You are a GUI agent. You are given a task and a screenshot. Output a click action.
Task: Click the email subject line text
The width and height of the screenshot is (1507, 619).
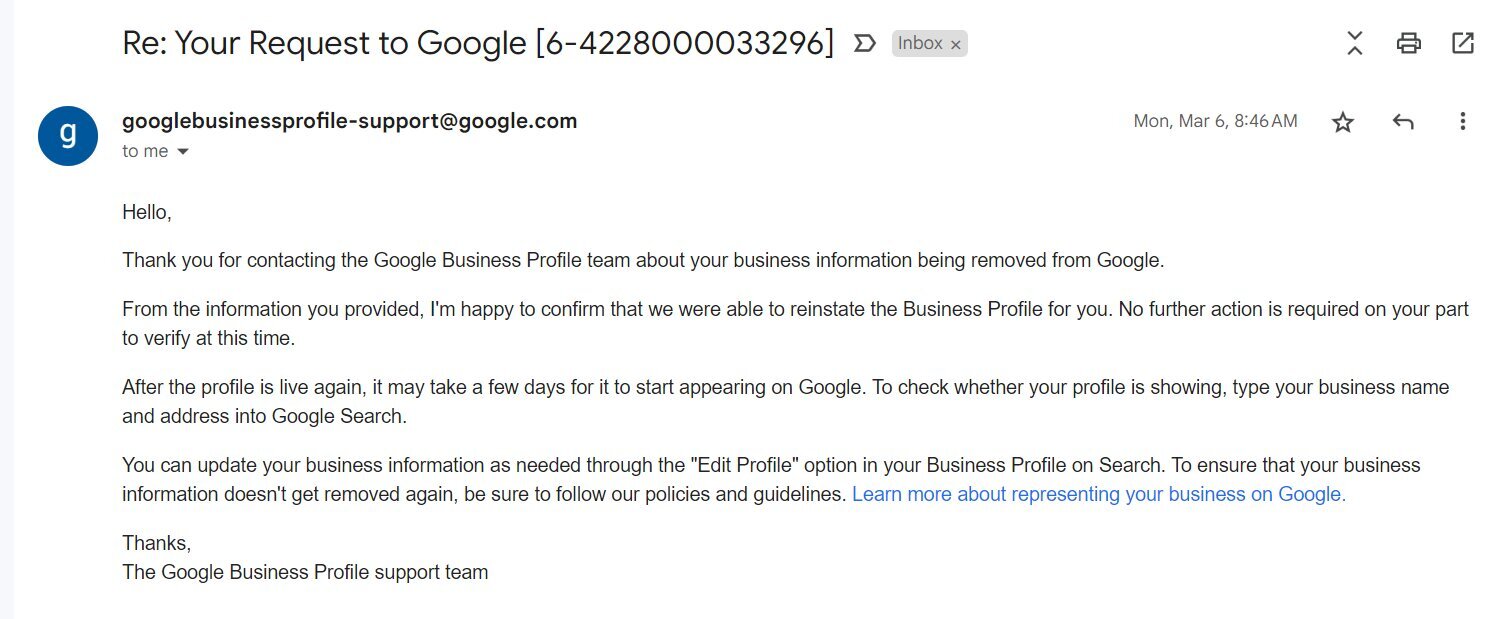pyautogui.click(x=478, y=43)
